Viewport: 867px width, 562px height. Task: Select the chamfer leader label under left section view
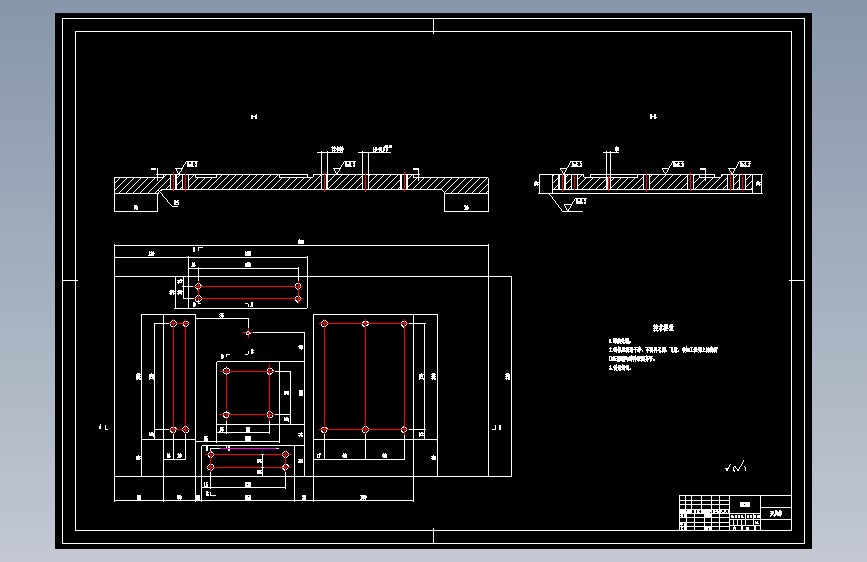(x=176, y=203)
